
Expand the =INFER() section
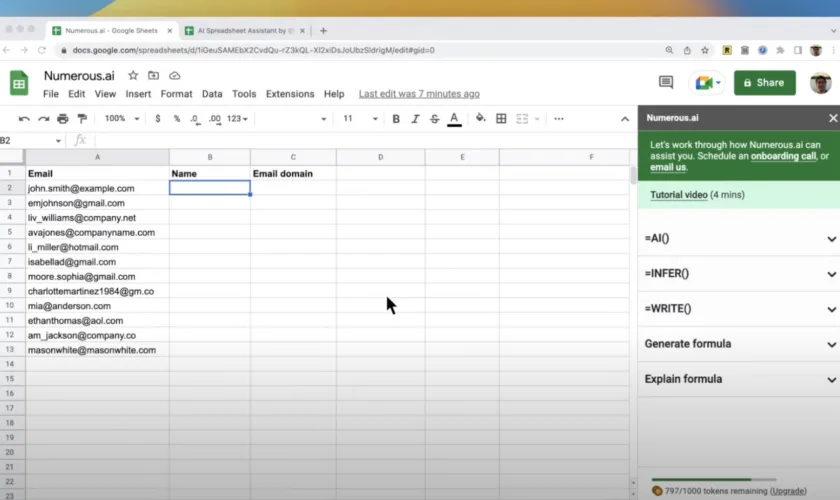(739, 274)
